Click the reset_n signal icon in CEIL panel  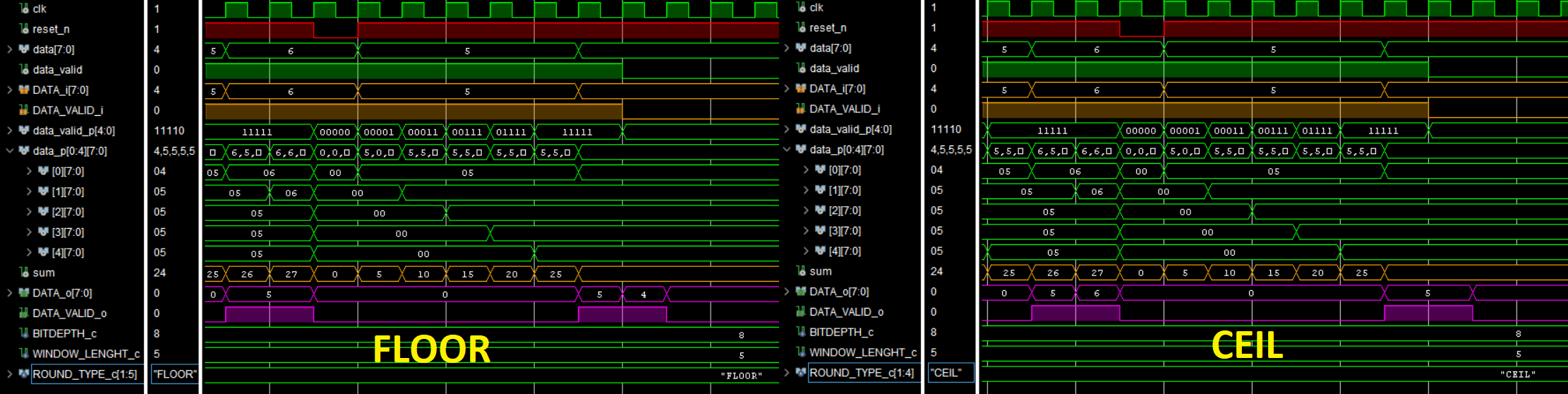click(801, 28)
